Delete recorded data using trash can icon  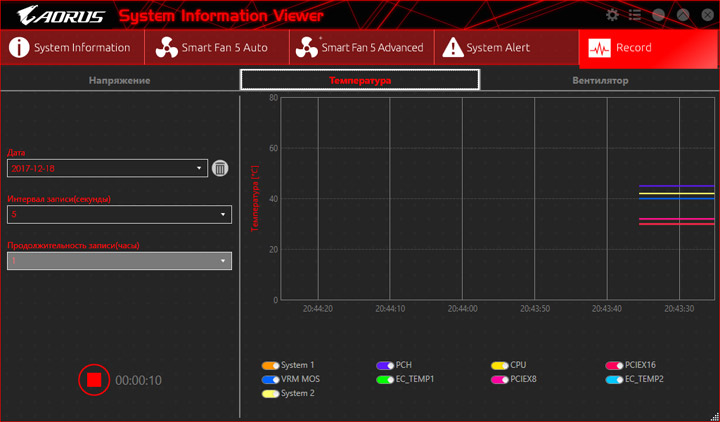tap(220, 169)
